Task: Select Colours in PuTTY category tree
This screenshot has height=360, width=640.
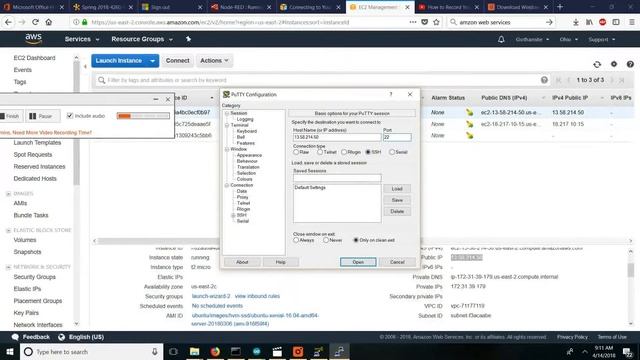Action: point(244,179)
